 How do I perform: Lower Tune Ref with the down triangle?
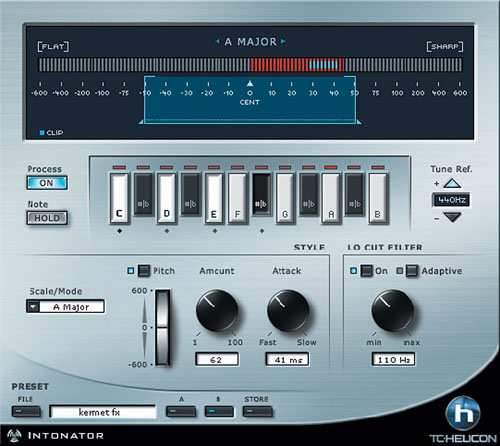[x=452, y=217]
